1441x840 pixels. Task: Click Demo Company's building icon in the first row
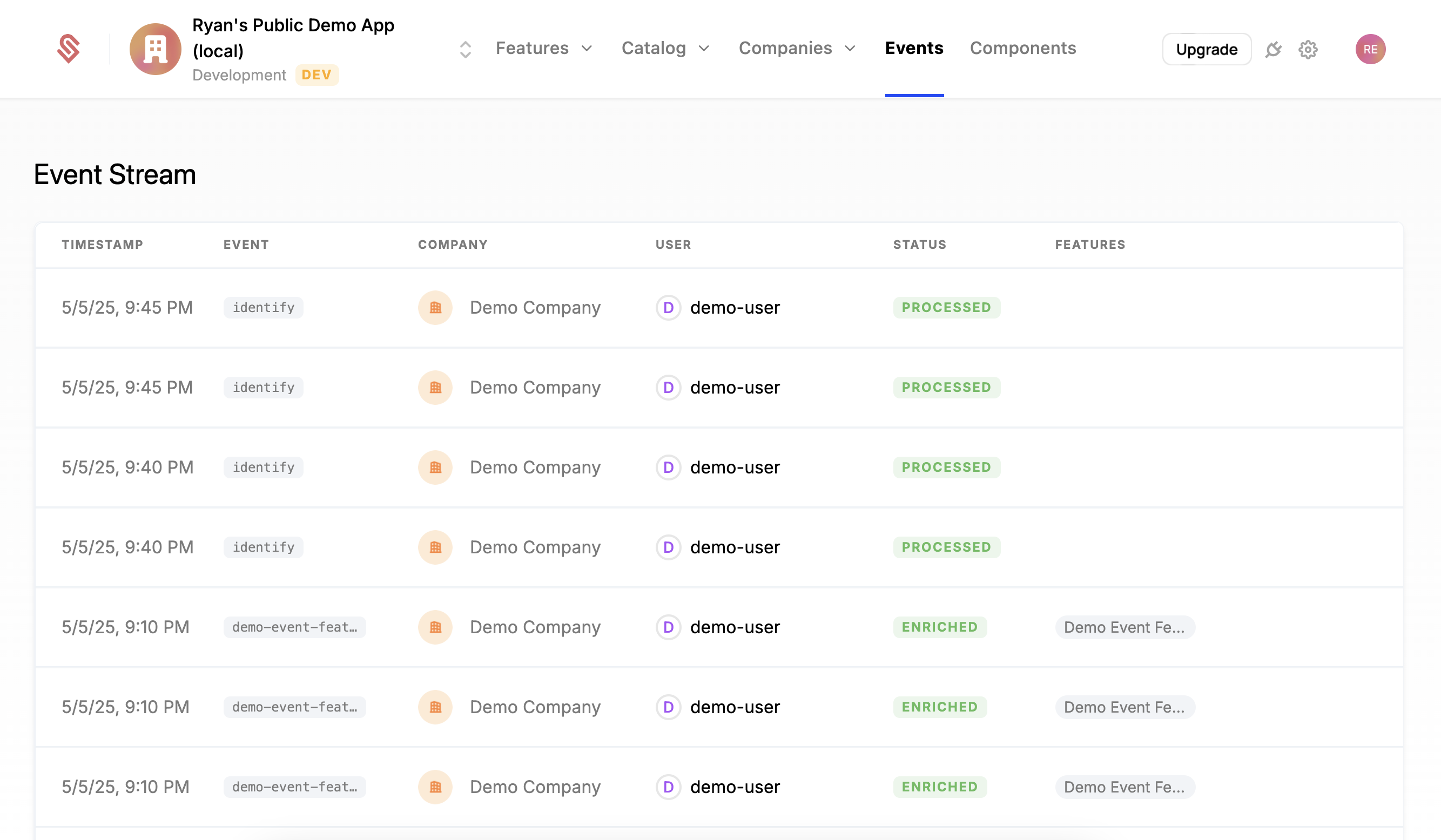click(435, 307)
